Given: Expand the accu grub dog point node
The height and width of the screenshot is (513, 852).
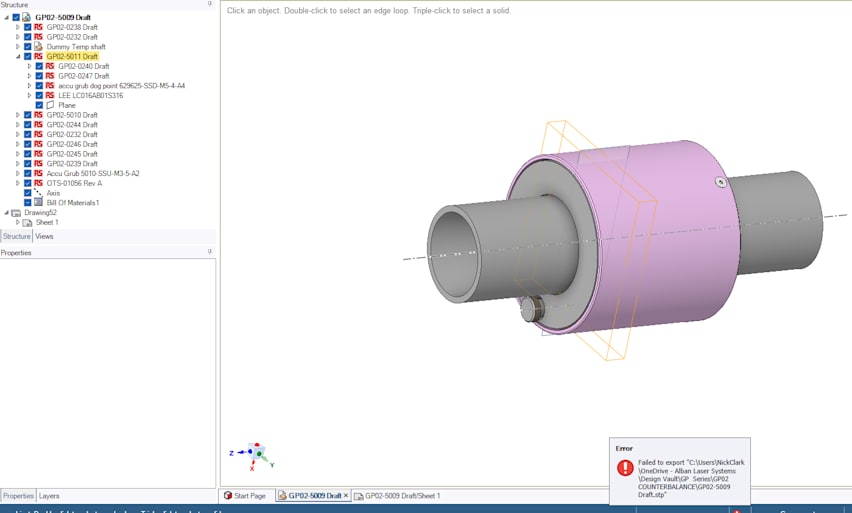Looking at the screenshot, I should tap(29, 86).
